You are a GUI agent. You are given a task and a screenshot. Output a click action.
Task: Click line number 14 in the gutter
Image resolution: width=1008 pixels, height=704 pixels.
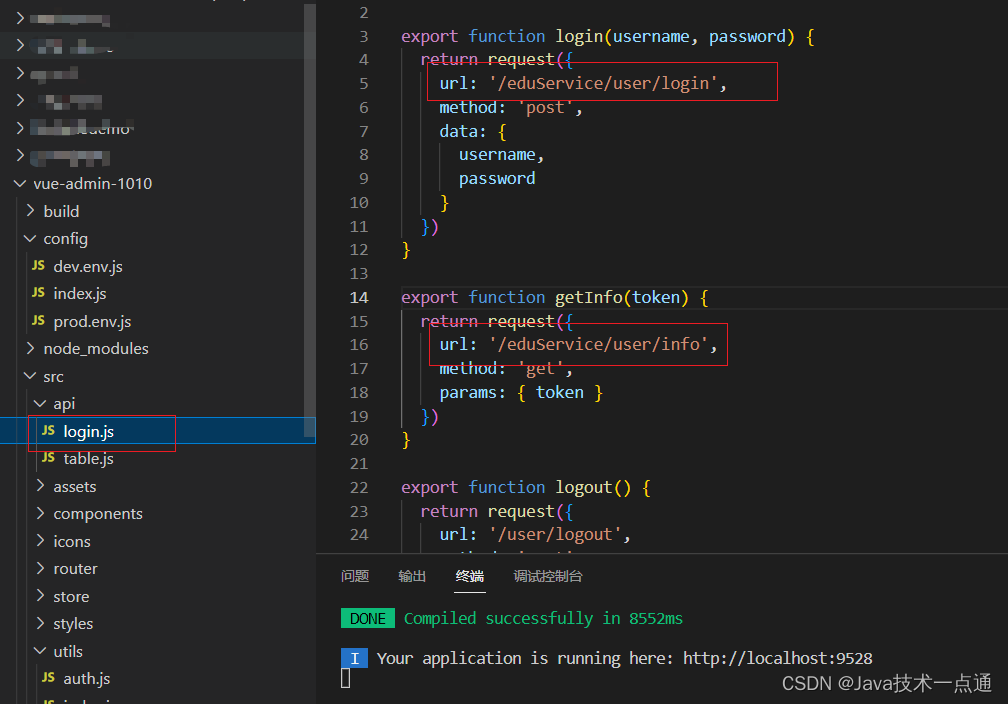pos(359,298)
